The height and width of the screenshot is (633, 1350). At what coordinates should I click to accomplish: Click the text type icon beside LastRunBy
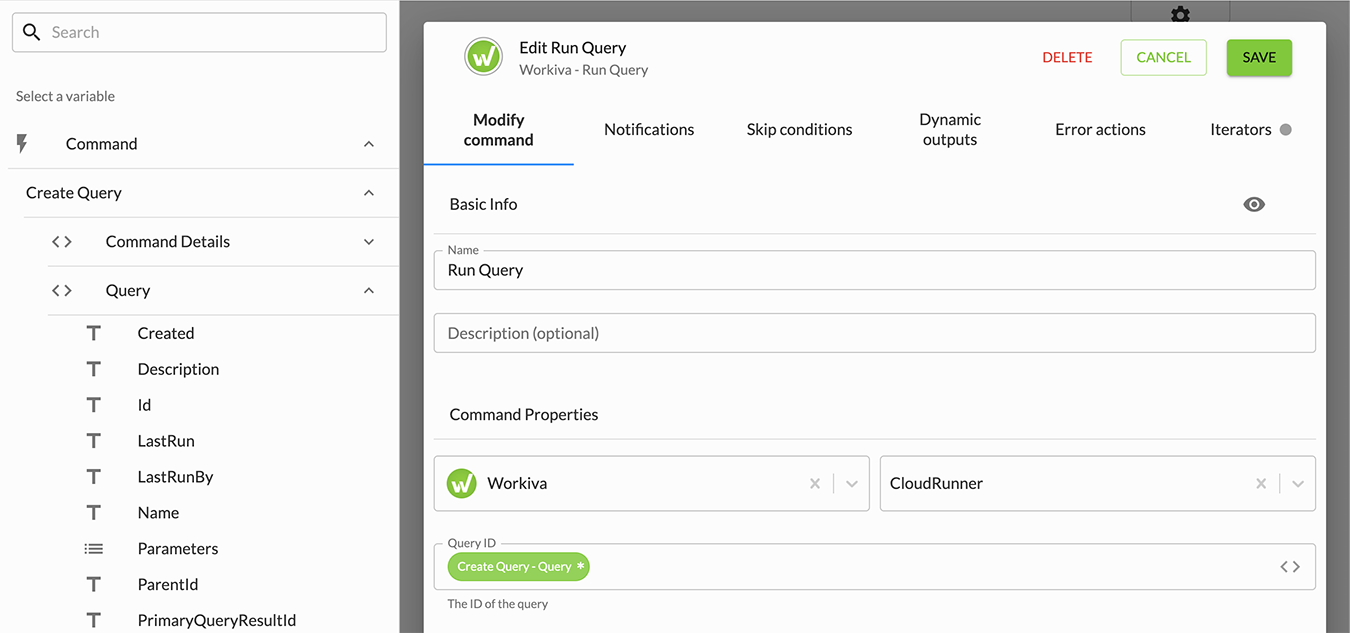[x=94, y=477]
